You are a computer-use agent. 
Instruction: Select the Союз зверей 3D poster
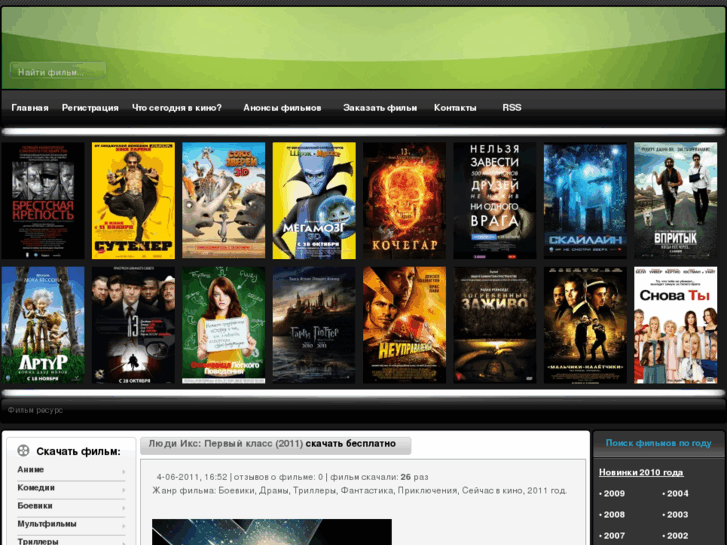pos(223,200)
